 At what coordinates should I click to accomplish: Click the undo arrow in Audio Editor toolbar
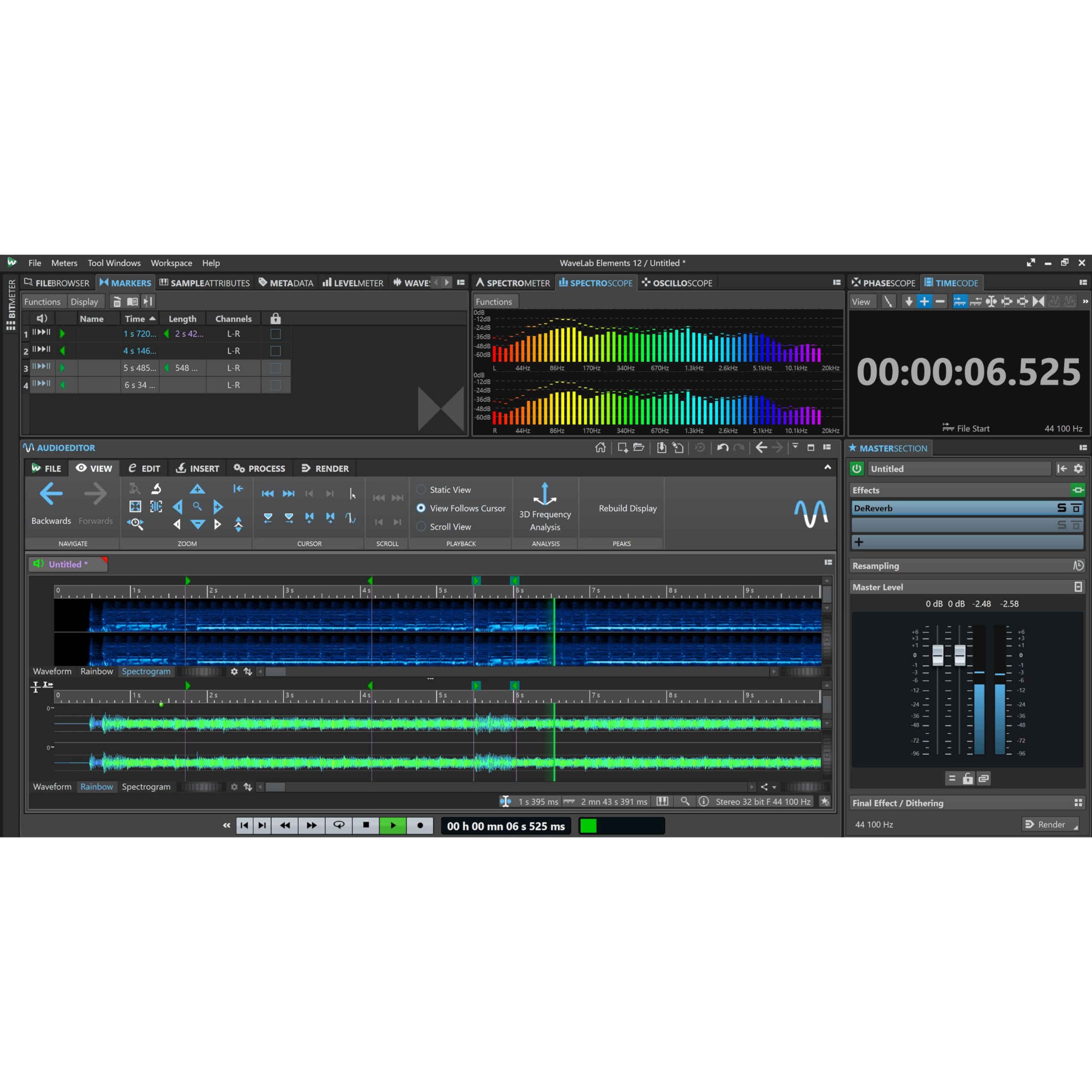(x=722, y=447)
